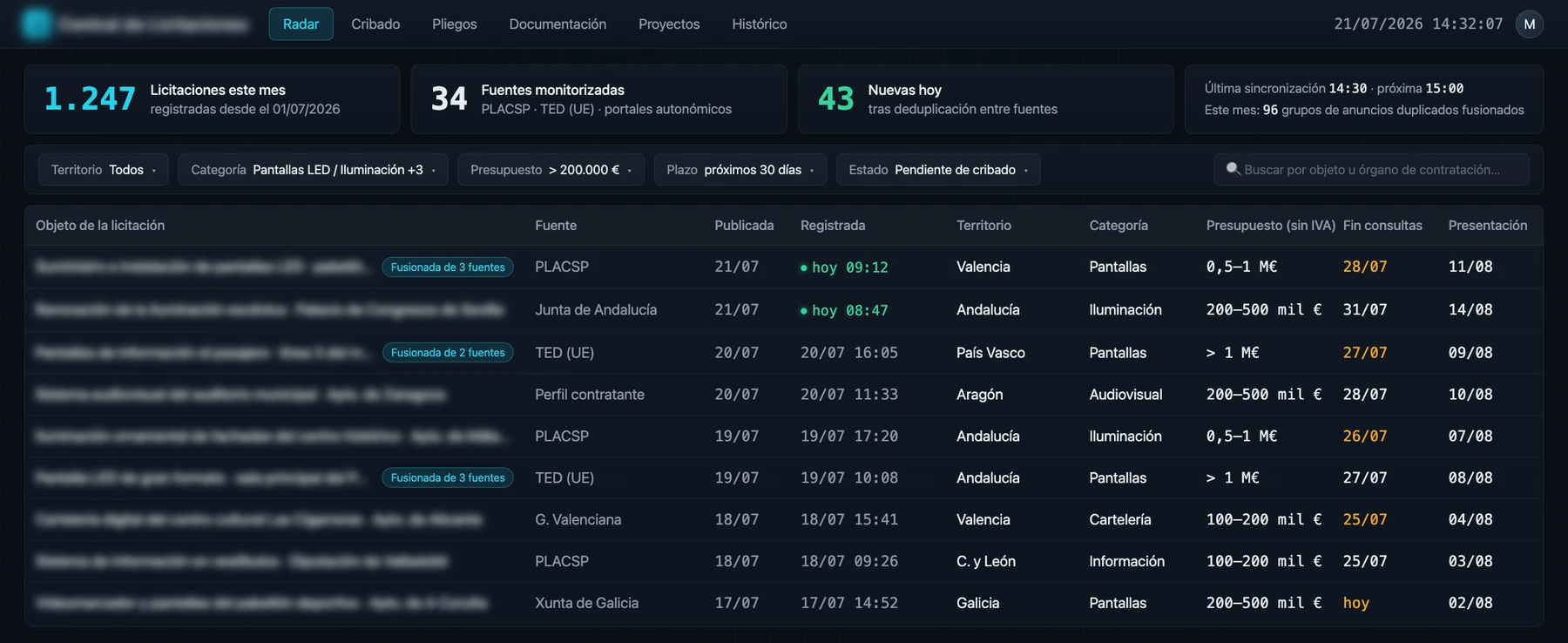Viewport: 1568px width, 643px height.
Task: Open the Estado Pendiente de cribado filter
Action: (938, 170)
